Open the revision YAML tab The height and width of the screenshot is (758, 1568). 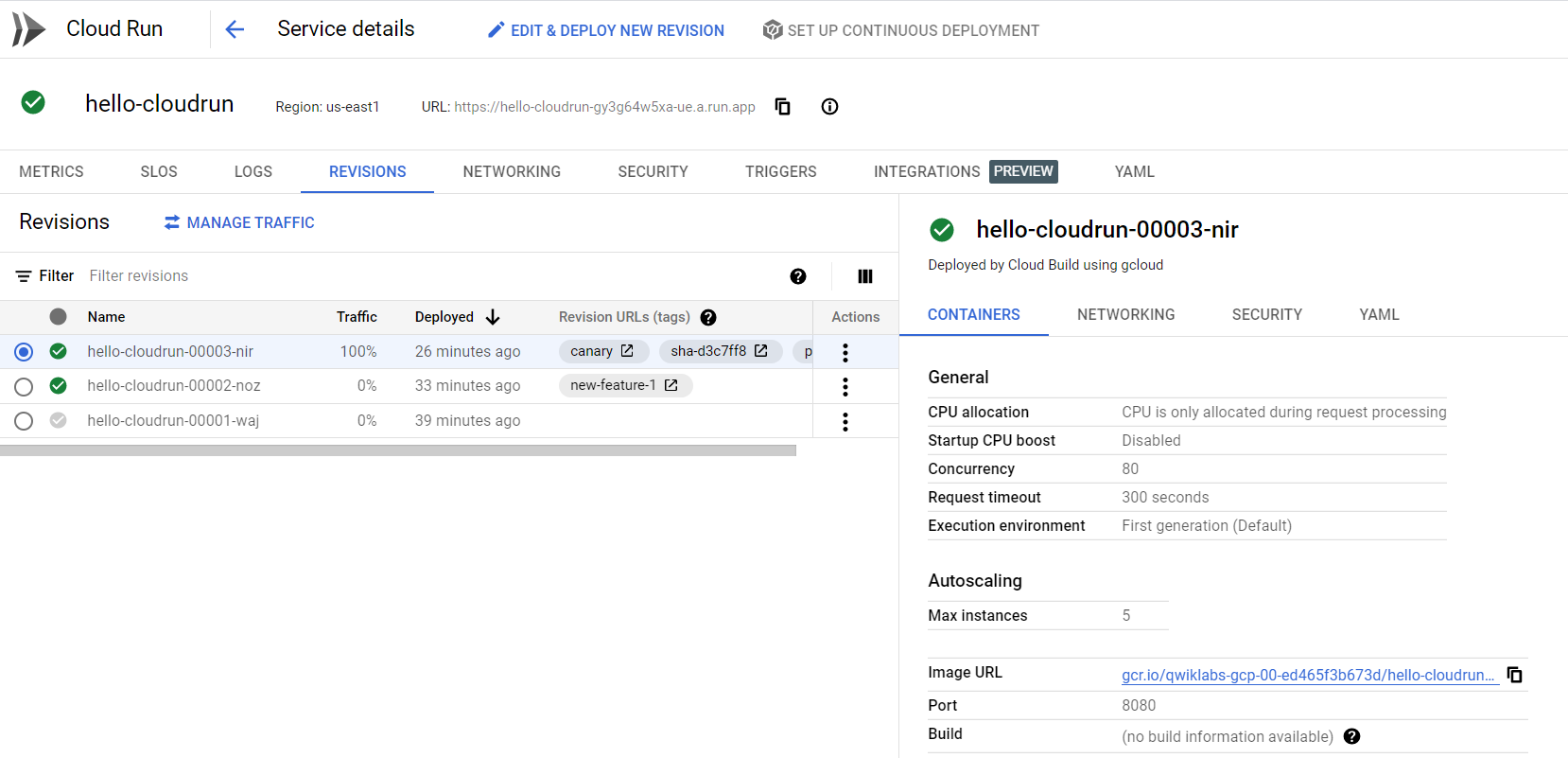coord(1379,314)
